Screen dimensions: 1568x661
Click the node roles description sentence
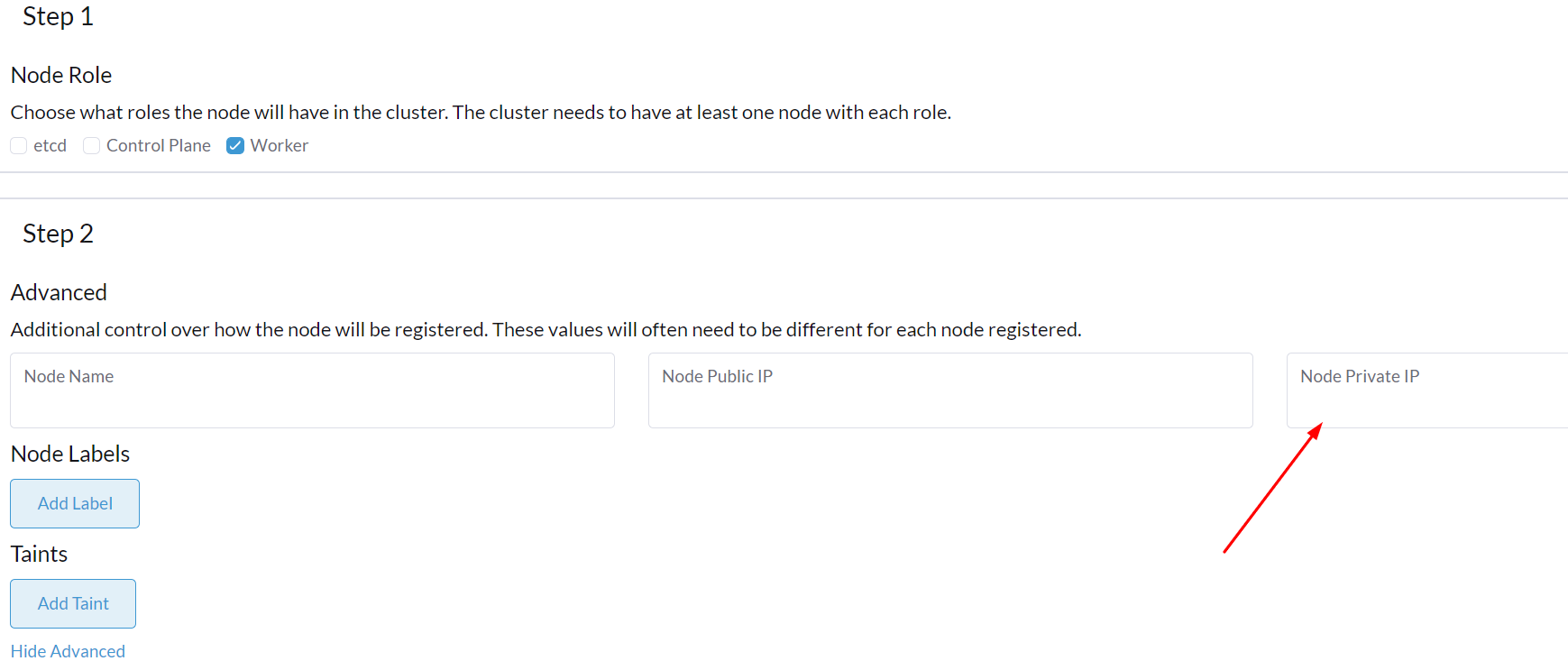pyautogui.click(x=481, y=113)
